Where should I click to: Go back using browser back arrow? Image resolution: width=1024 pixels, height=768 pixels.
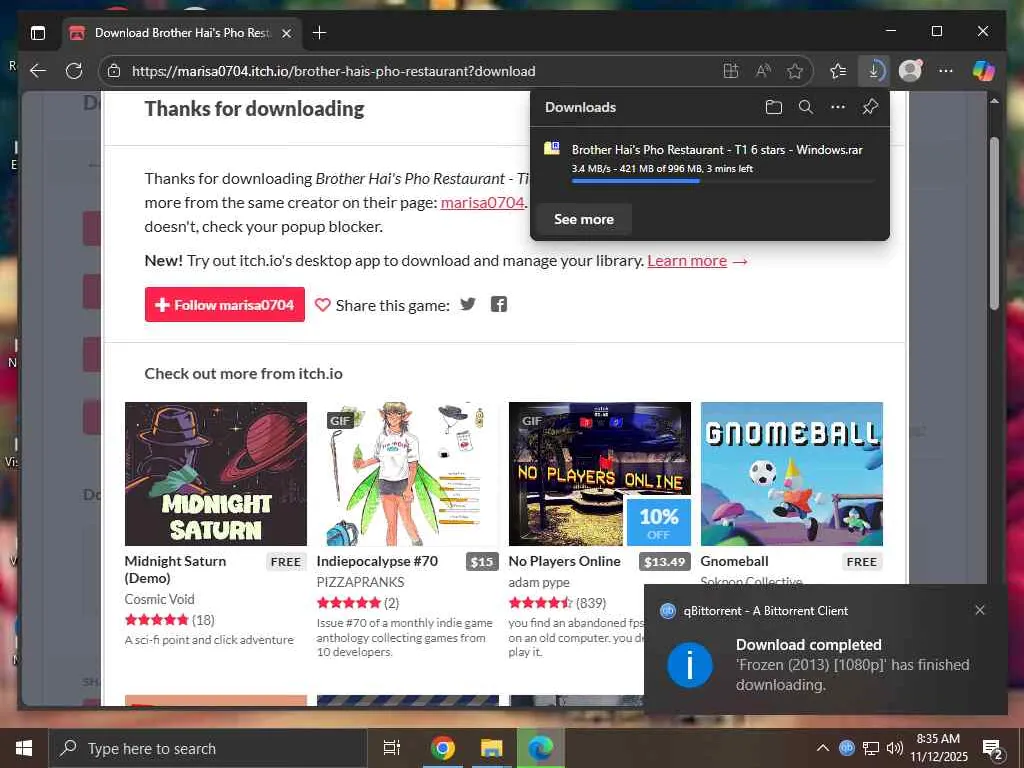pos(38,71)
